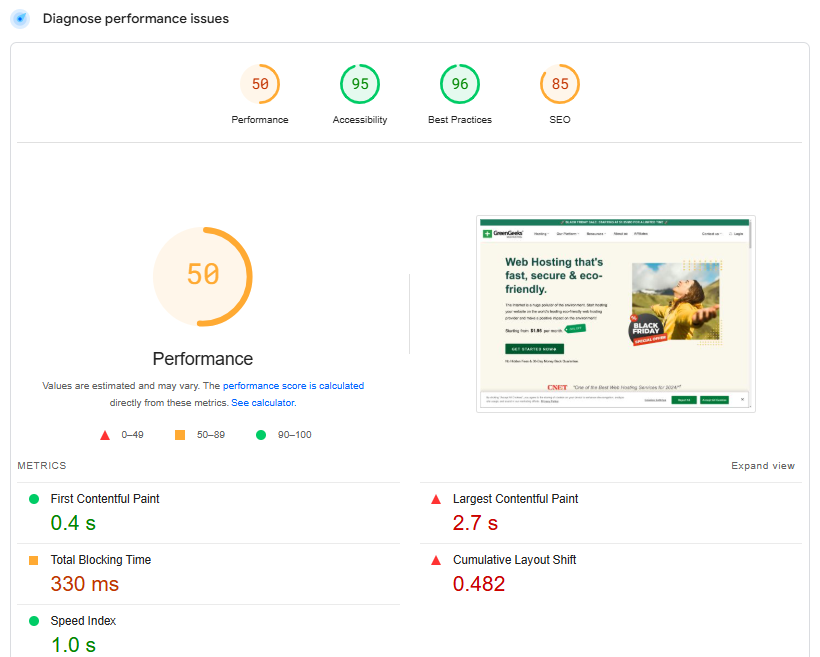This screenshot has height=657, width=820.
Task: Click the Lighthouse logo icon
Action: coord(19,19)
